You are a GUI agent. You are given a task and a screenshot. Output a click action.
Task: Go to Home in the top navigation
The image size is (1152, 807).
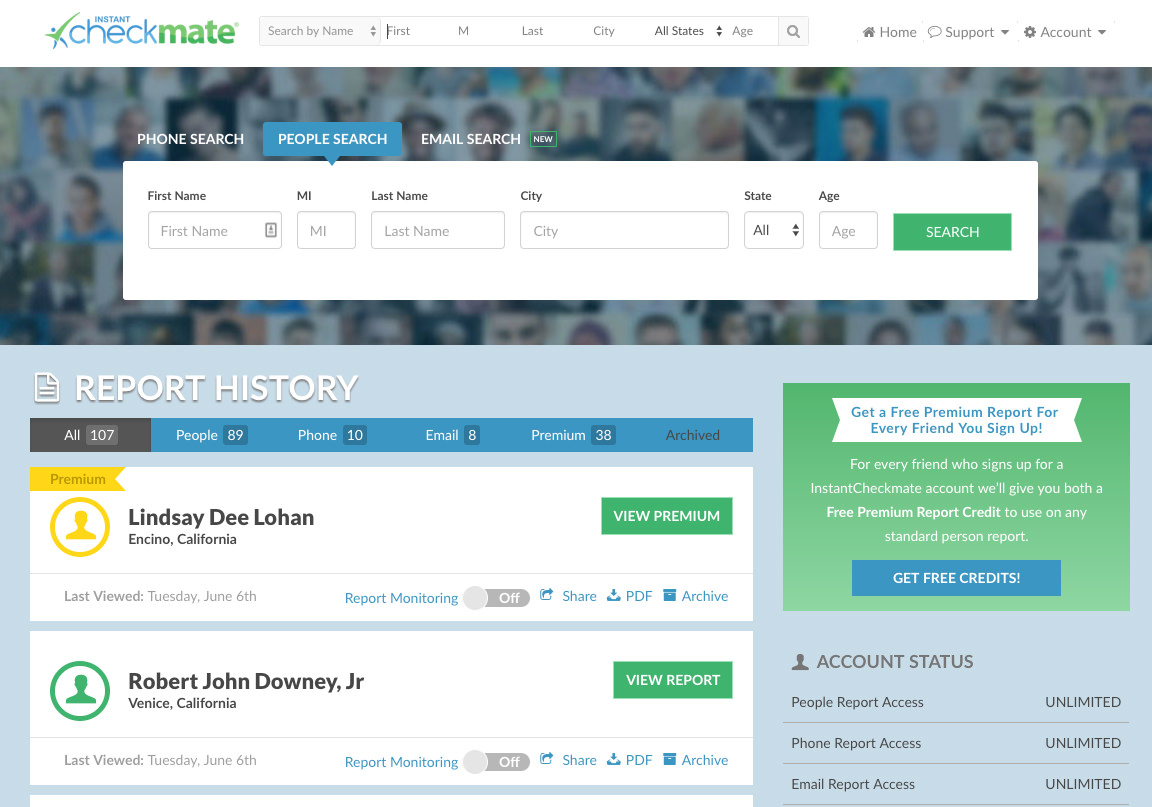coord(889,32)
